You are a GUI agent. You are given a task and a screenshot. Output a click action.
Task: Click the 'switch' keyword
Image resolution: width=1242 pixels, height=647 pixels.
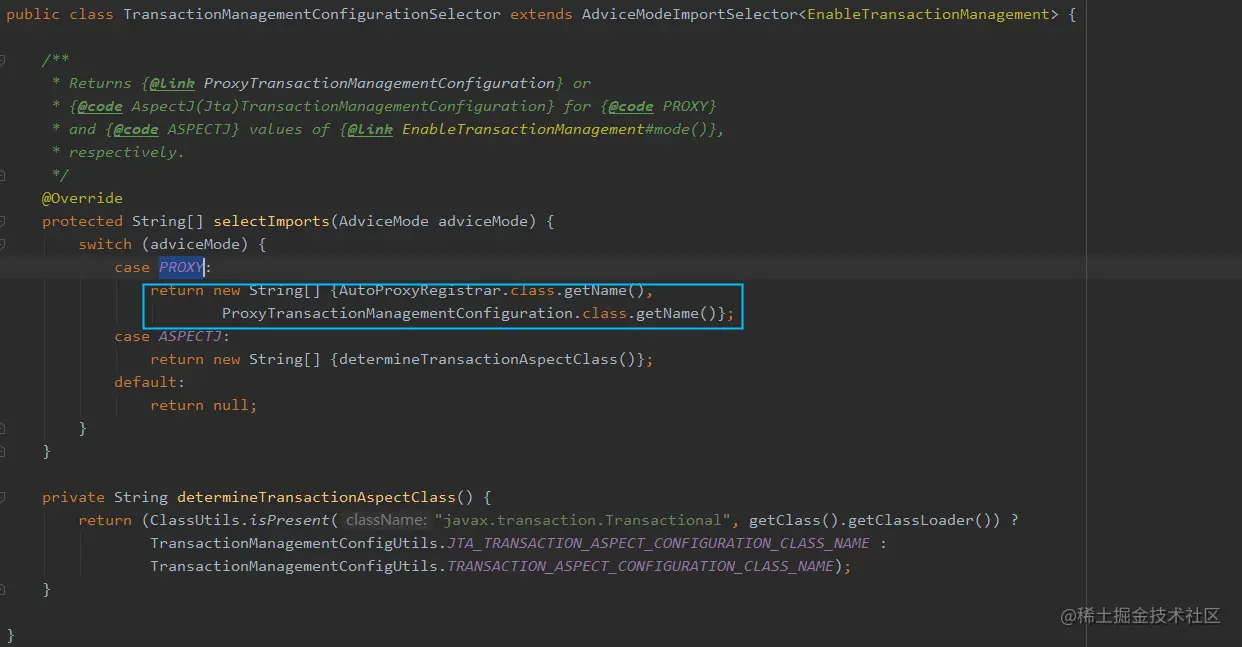(105, 244)
